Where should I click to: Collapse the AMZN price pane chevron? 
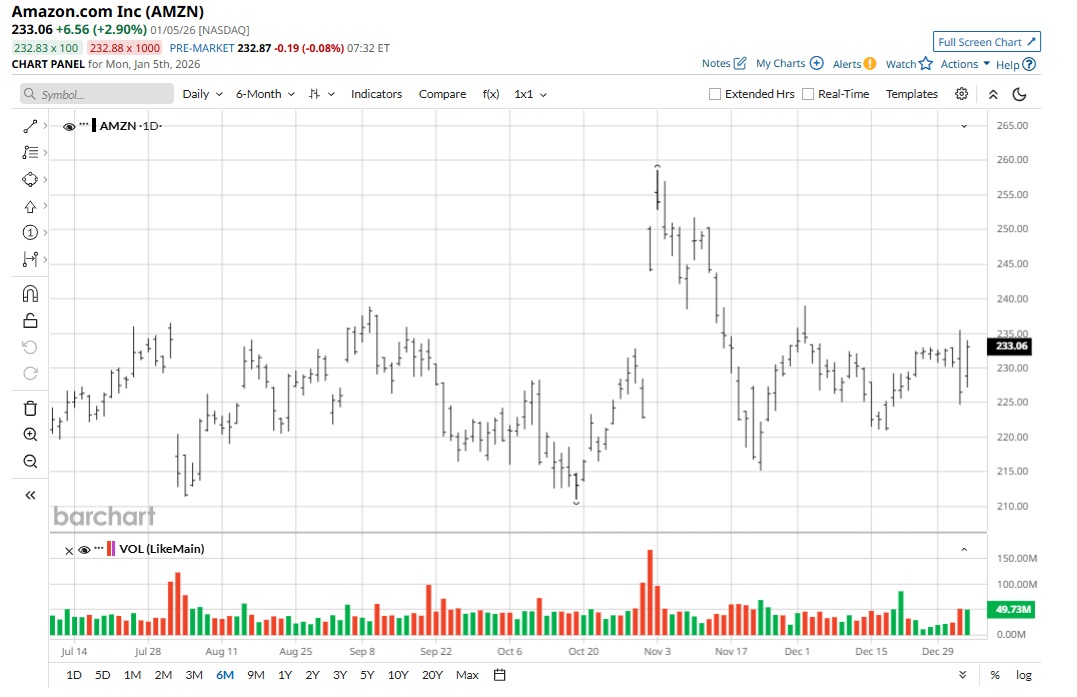coord(964,126)
